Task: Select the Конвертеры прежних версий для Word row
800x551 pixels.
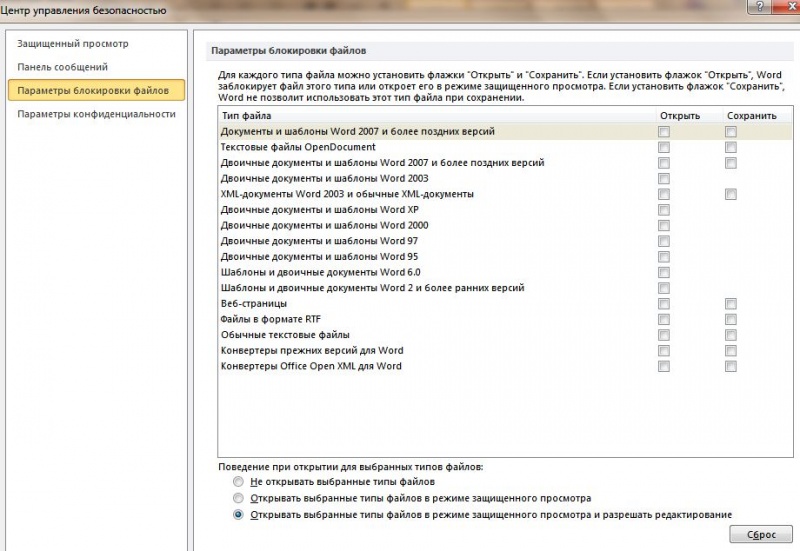Action: [x=312, y=350]
